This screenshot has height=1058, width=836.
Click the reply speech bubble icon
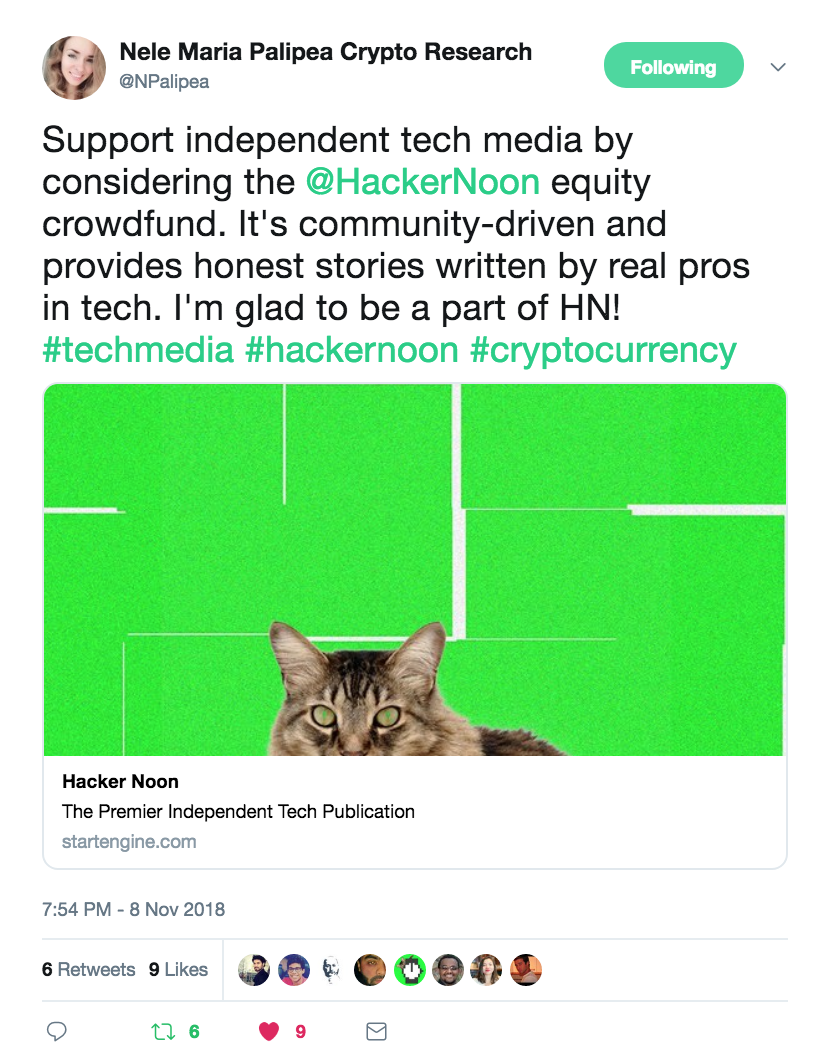pyautogui.click(x=57, y=1031)
